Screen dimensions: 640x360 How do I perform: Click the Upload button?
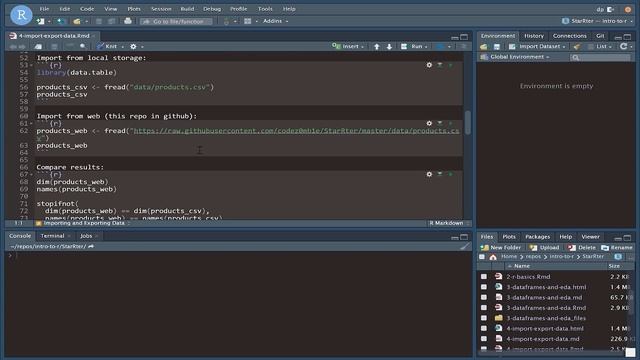pos(544,247)
